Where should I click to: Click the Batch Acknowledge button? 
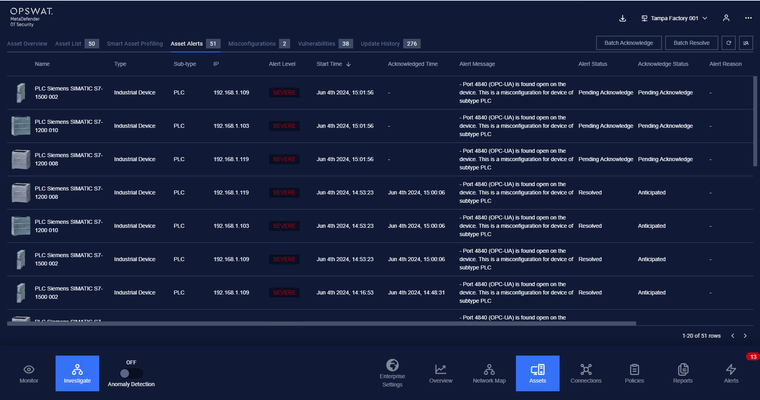click(629, 43)
